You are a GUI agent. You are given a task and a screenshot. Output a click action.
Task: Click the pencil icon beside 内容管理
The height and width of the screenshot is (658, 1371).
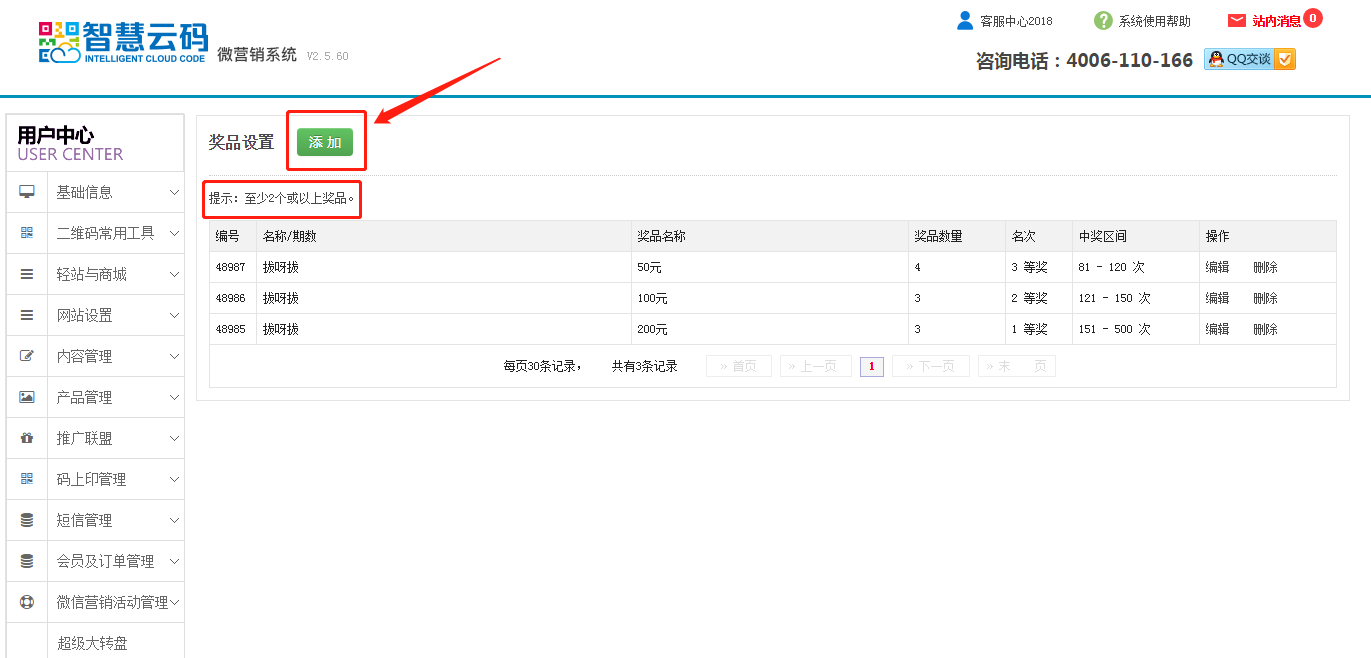point(27,356)
